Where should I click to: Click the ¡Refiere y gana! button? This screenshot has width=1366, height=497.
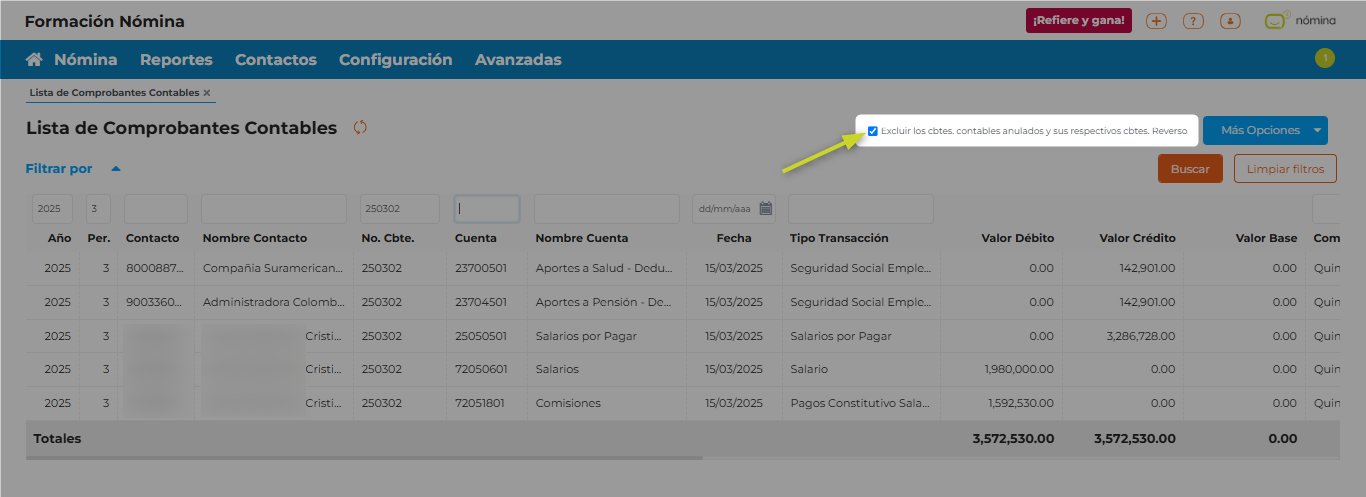click(1079, 21)
